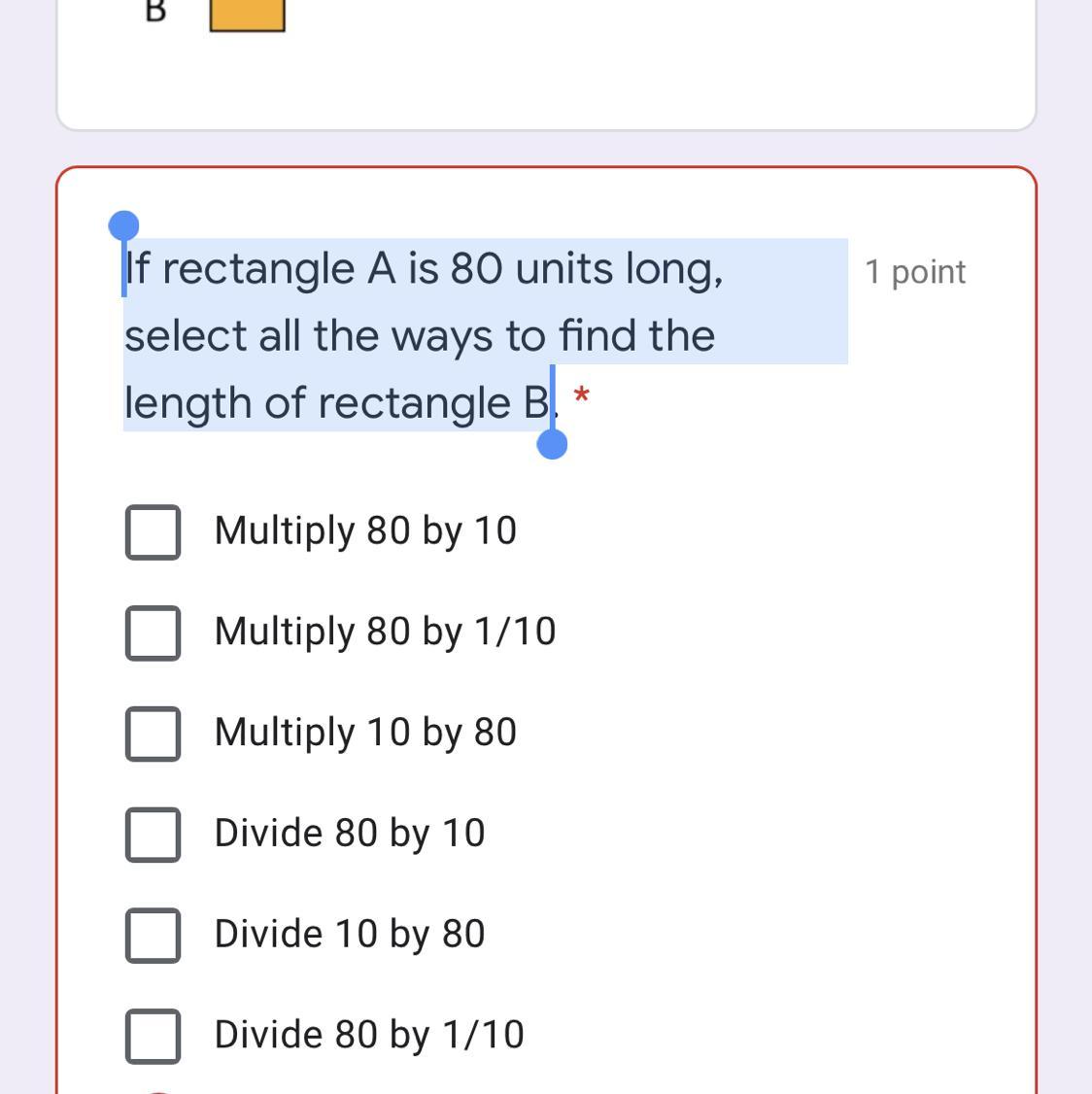Select the "Multiply 10 by 80" checkbox
The image size is (1092, 1094).
pyautogui.click(x=153, y=734)
